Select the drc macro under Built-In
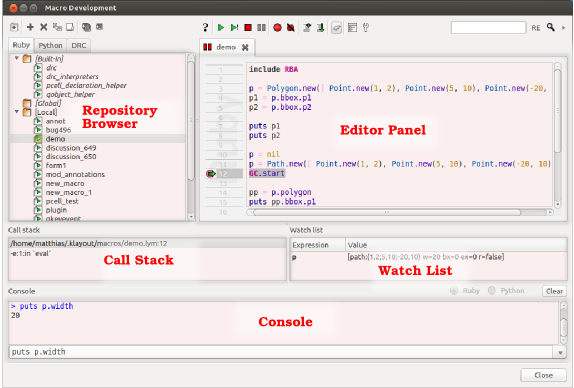The image size is (574, 388). [x=51, y=68]
